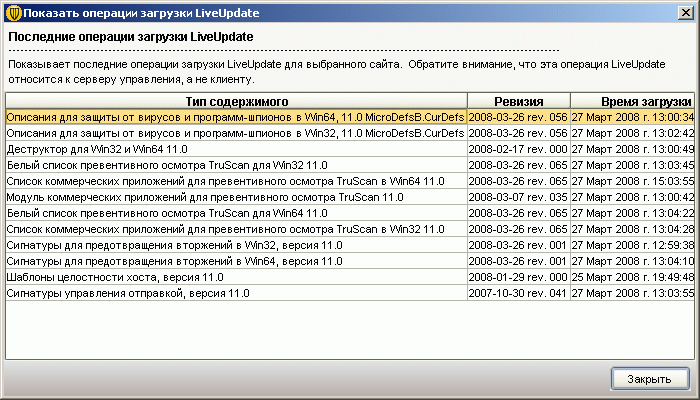Click revision 2008-02-17 rev. 000 cell
Viewport: 700px width, 400px height.
tap(519, 150)
